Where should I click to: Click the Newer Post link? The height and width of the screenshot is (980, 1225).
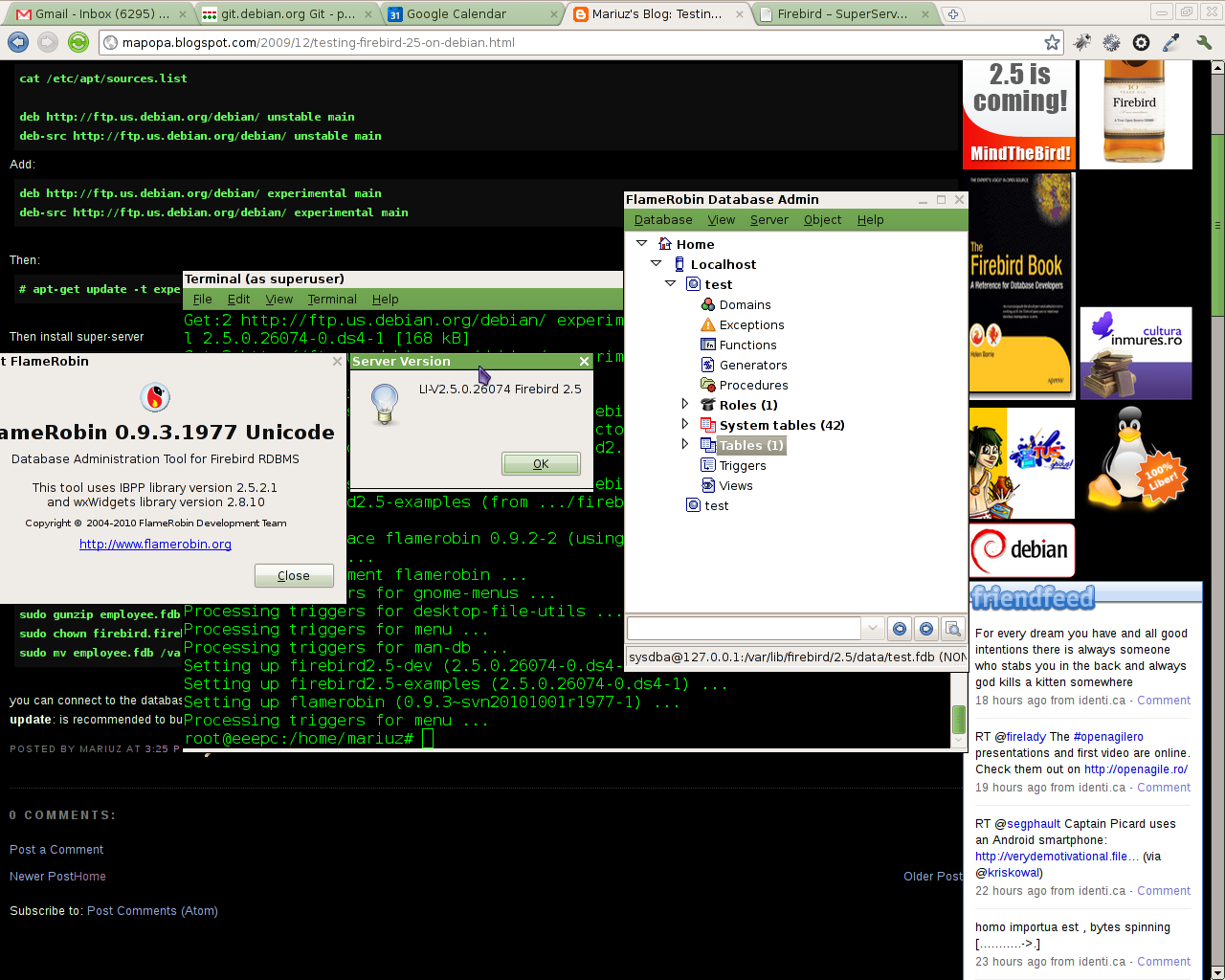coord(41,877)
